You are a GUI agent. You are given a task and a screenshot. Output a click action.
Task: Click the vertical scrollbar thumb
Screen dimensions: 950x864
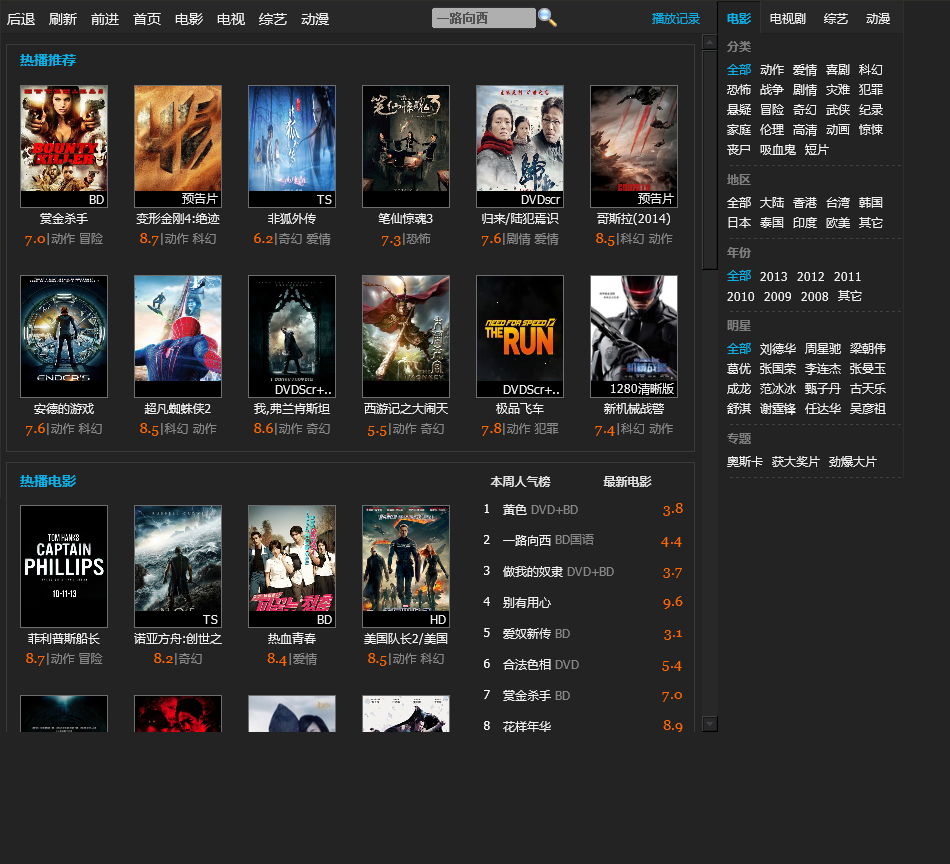click(x=709, y=159)
